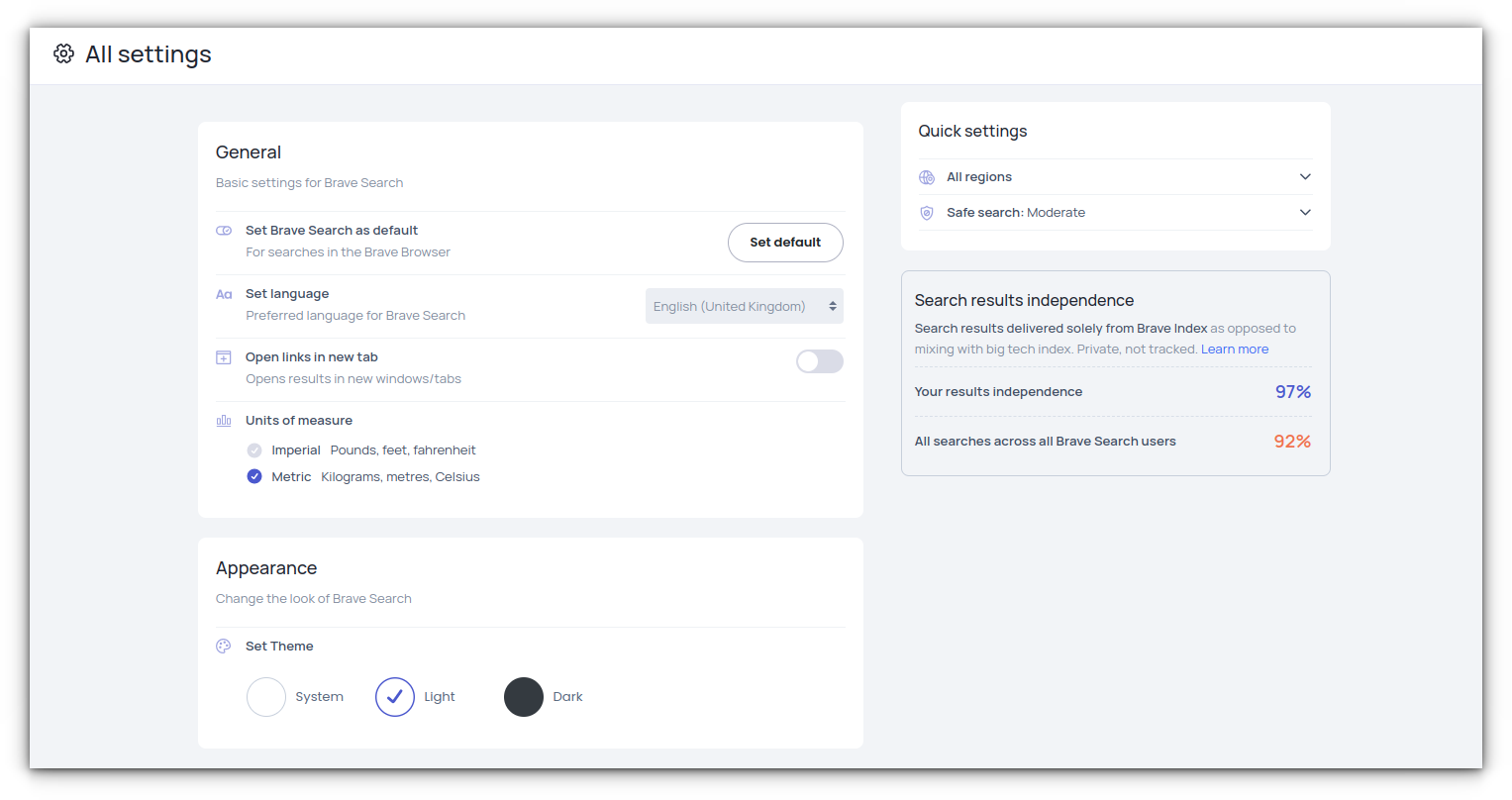The width and height of the screenshot is (1512, 800).
Task: Toggle Open links in new tab switch
Action: click(x=820, y=361)
